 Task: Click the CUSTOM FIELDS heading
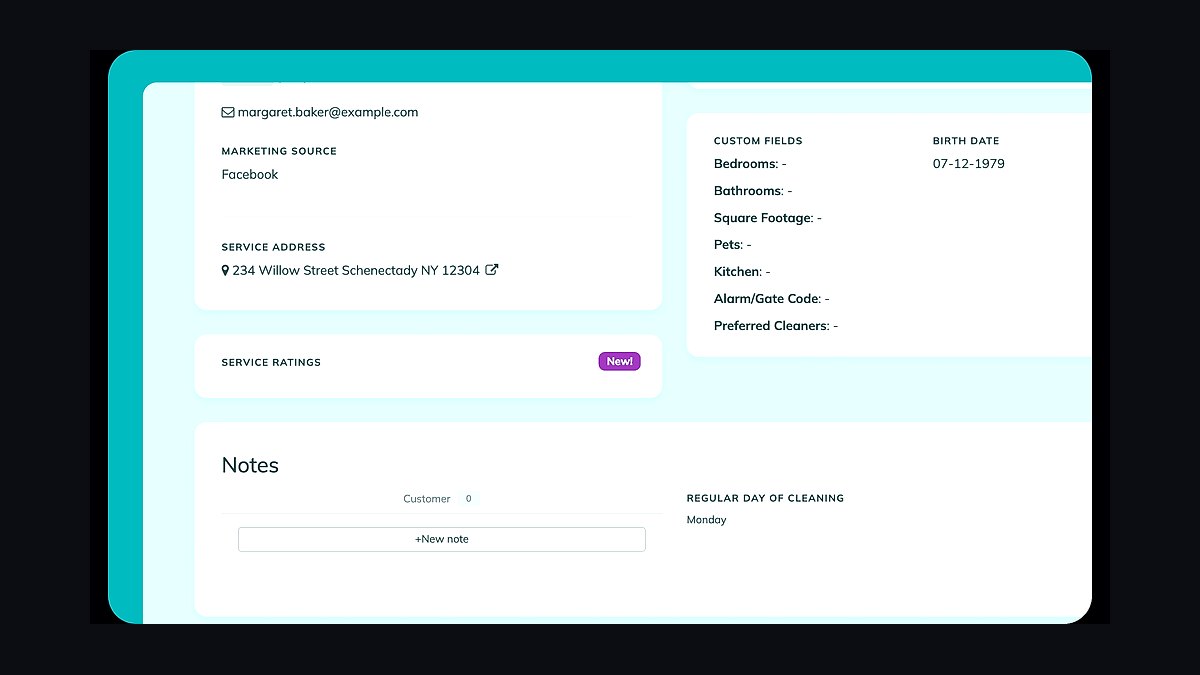coord(758,141)
